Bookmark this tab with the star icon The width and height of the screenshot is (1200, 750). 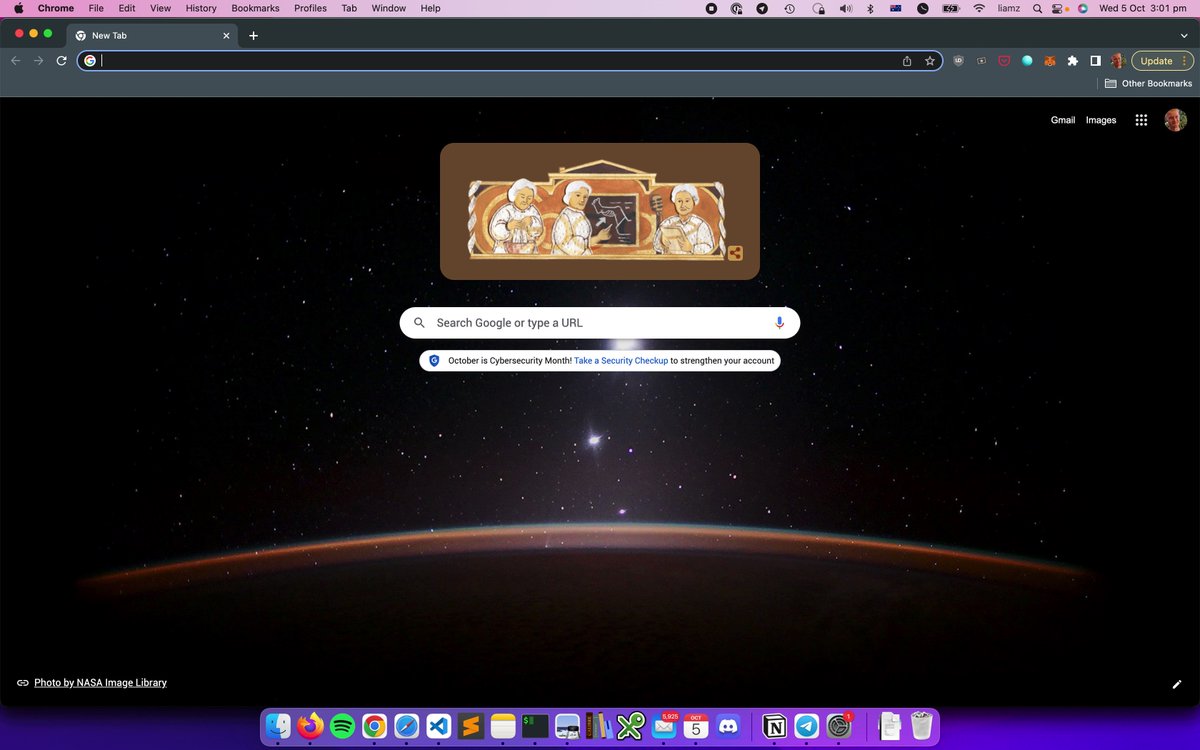pos(930,61)
